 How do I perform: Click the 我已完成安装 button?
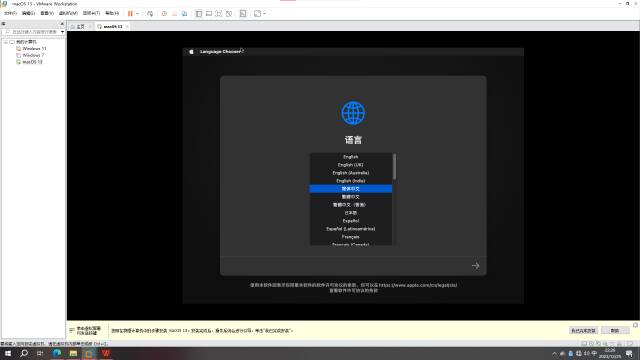[x=583, y=331]
